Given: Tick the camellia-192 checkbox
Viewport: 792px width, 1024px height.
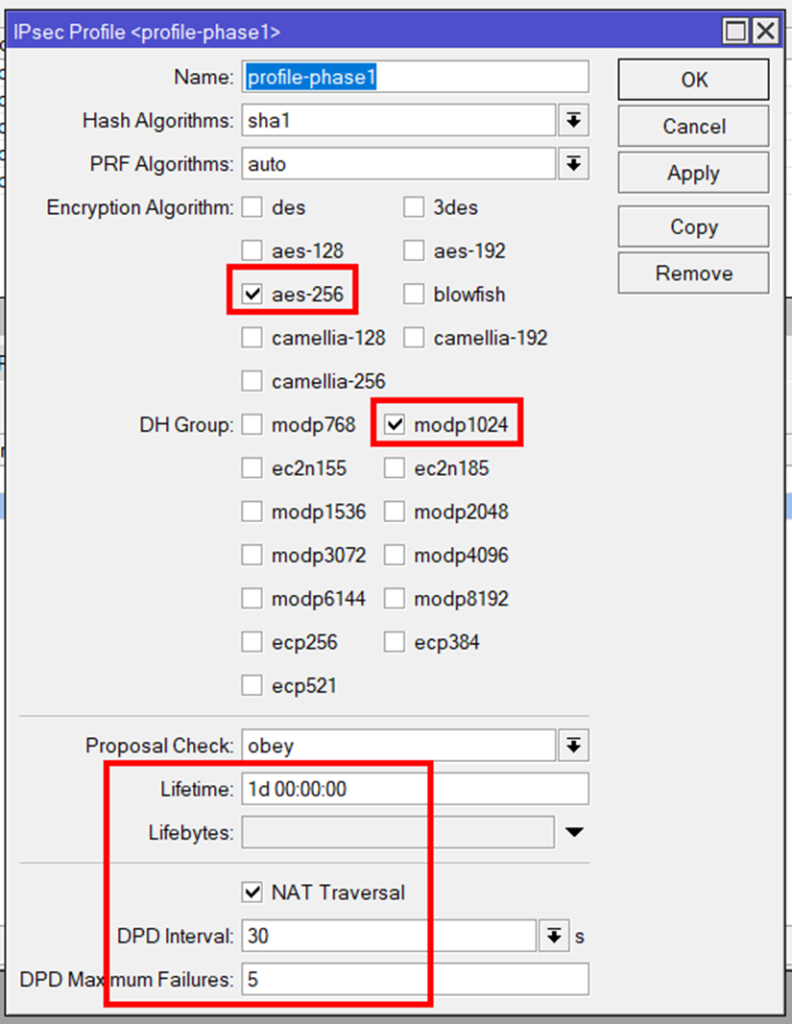Looking at the screenshot, I should (x=414, y=338).
